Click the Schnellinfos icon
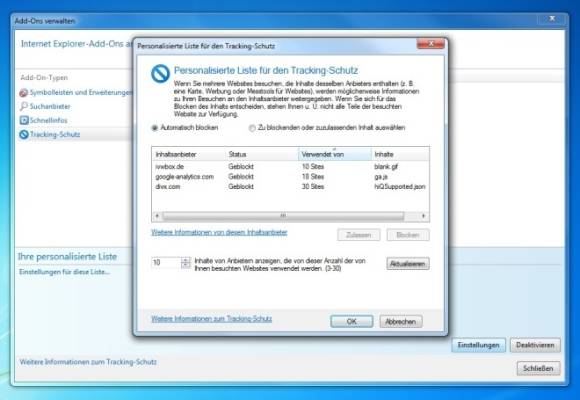This screenshot has height=400, width=580. [x=24, y=120]
